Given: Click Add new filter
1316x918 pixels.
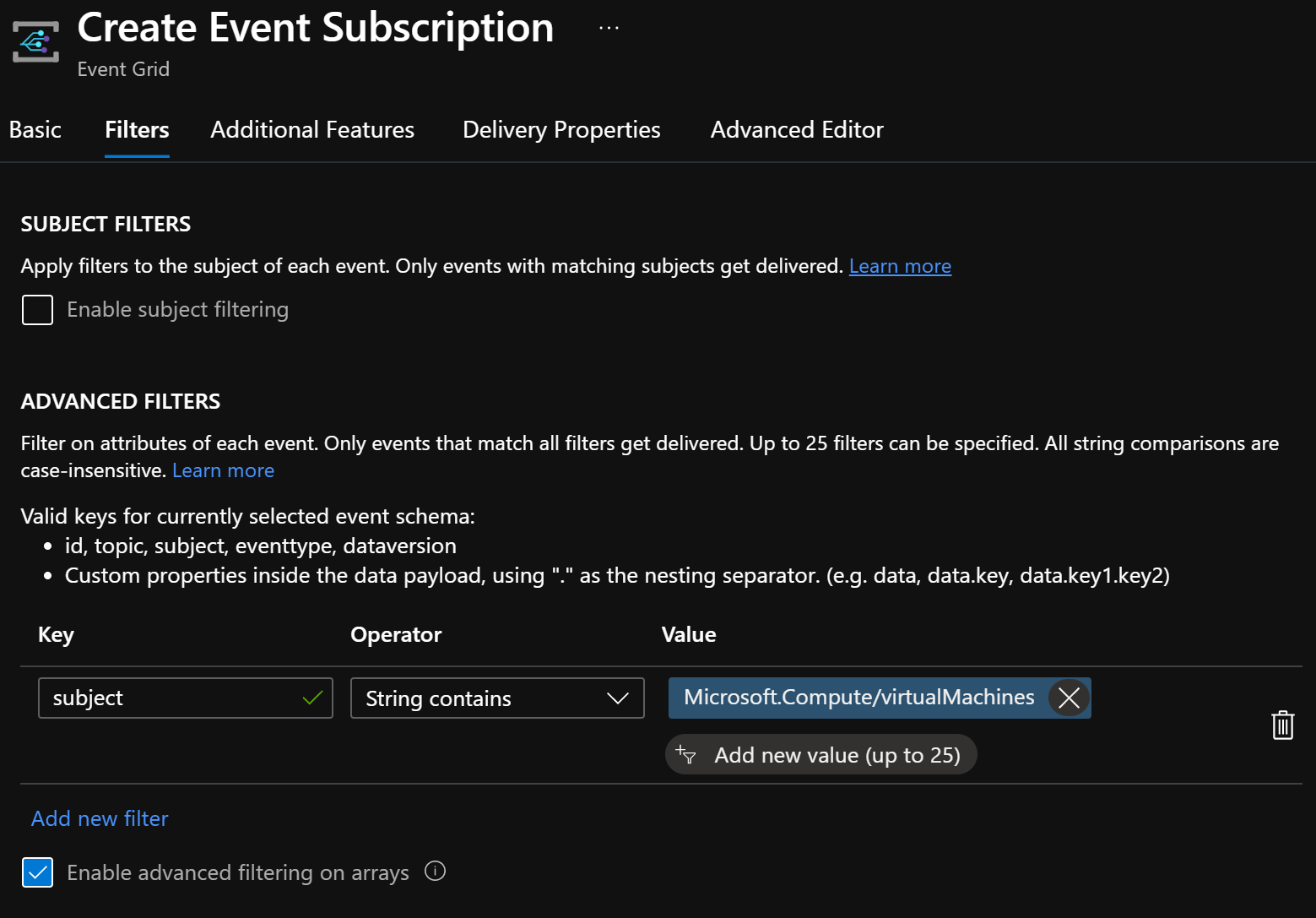Looking at the screenshot, I should click(99, 818).
